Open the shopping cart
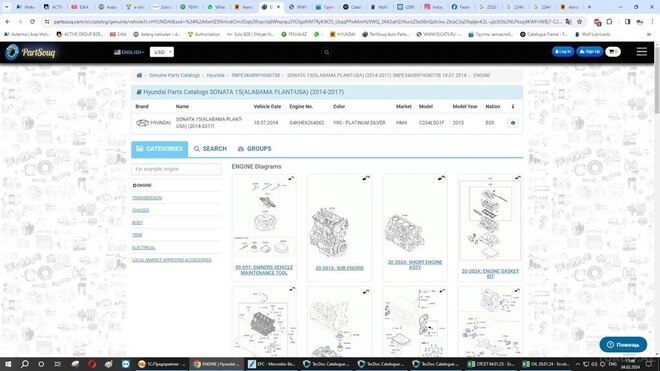Image resolution: width=660 pixels, height=371 pixels. tap(613, 52)
